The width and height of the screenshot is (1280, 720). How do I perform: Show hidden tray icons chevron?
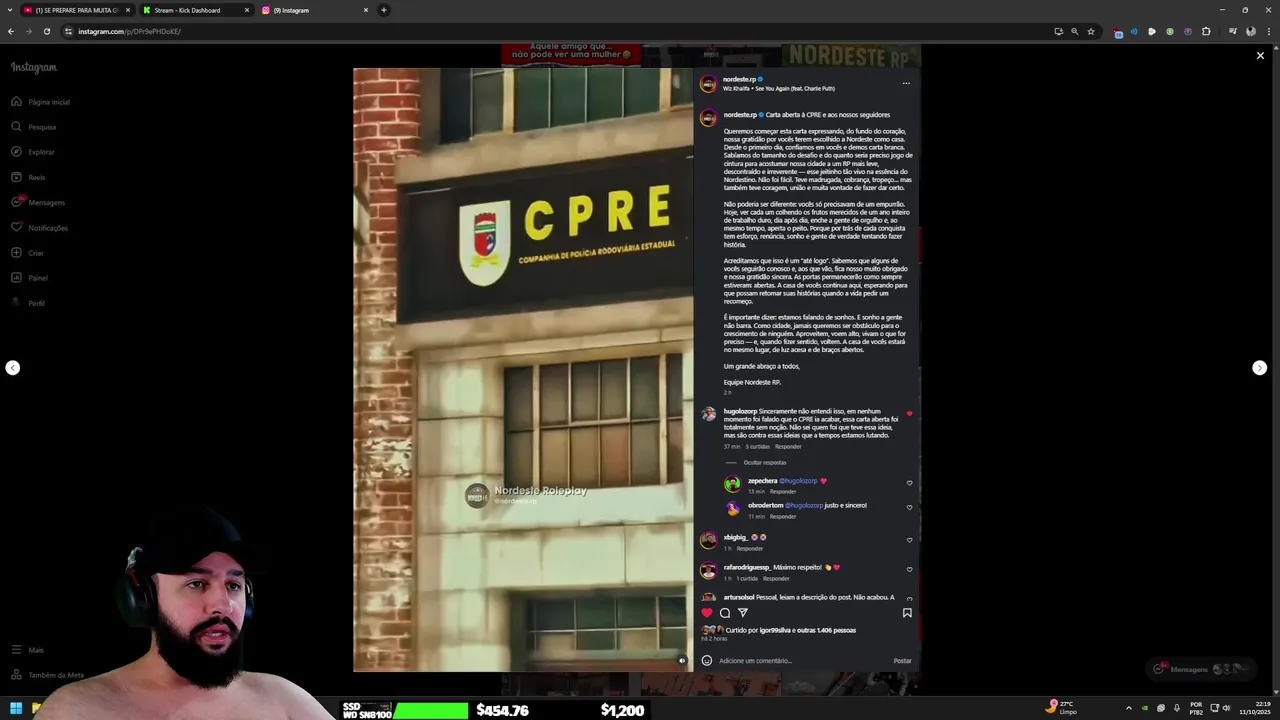click(1129, 709)
